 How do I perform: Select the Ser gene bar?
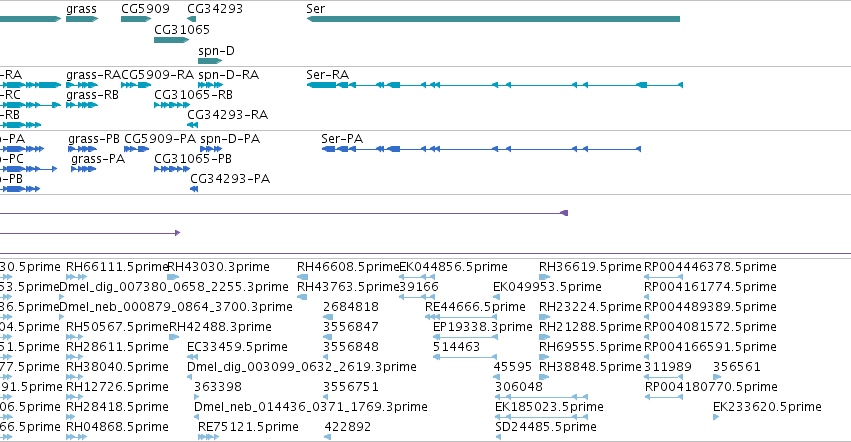pyautogui.click(x=493, y=19)
